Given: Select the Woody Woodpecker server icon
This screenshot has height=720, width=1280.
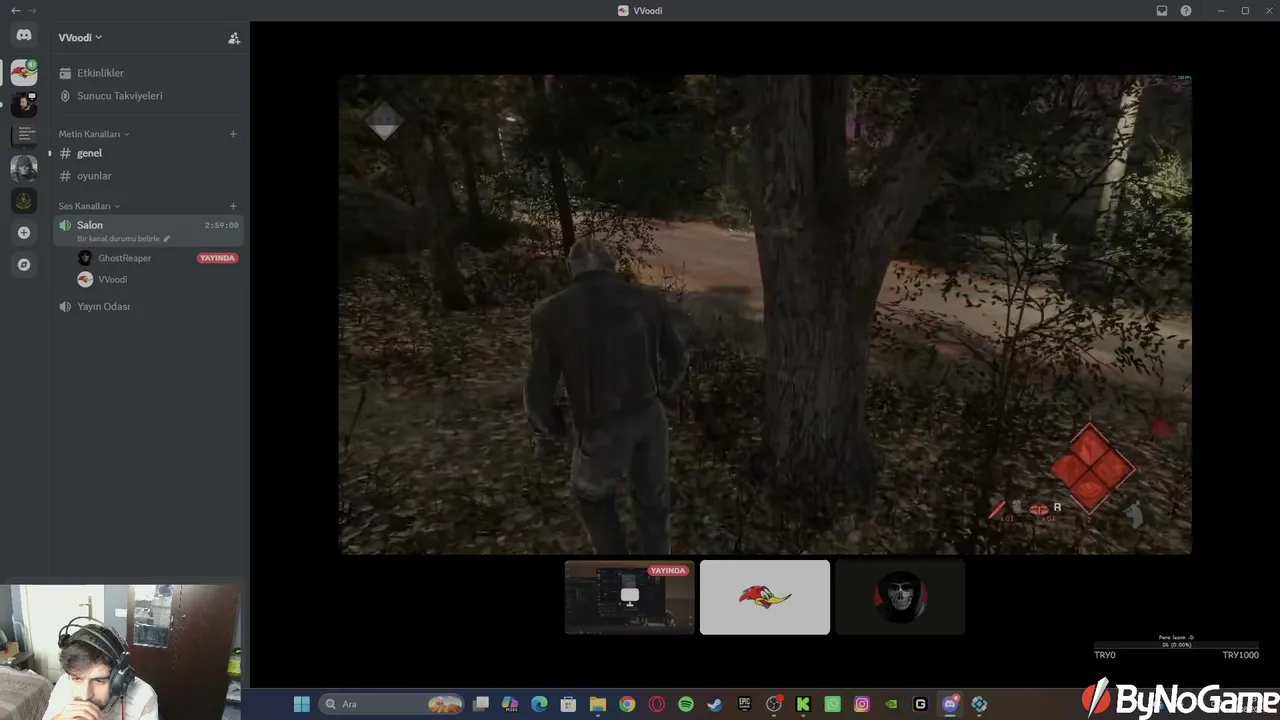Looking at the screenshot, I should 24,72.
